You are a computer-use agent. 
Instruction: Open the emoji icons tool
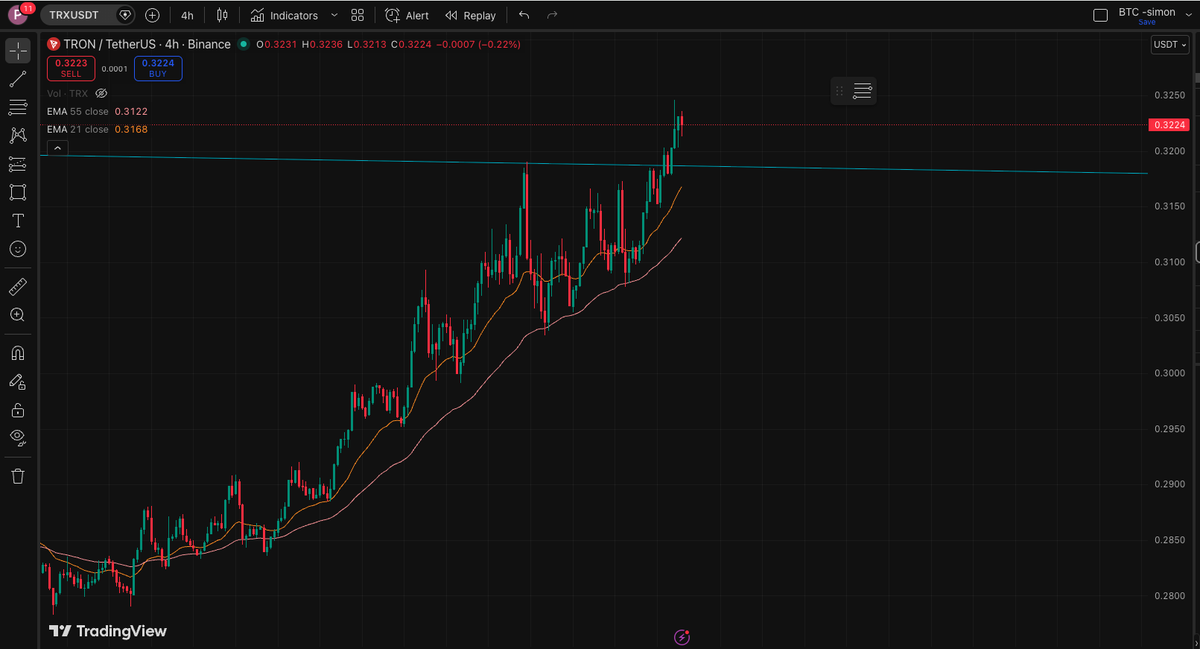pos(18,248)
